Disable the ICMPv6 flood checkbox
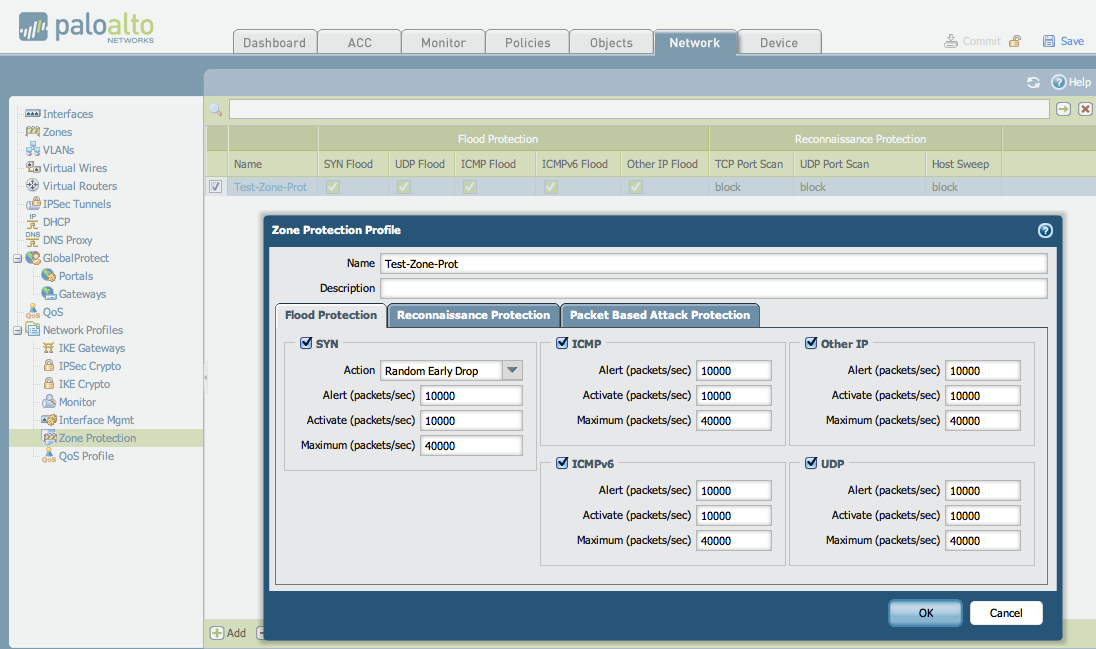 coord(563,464)
